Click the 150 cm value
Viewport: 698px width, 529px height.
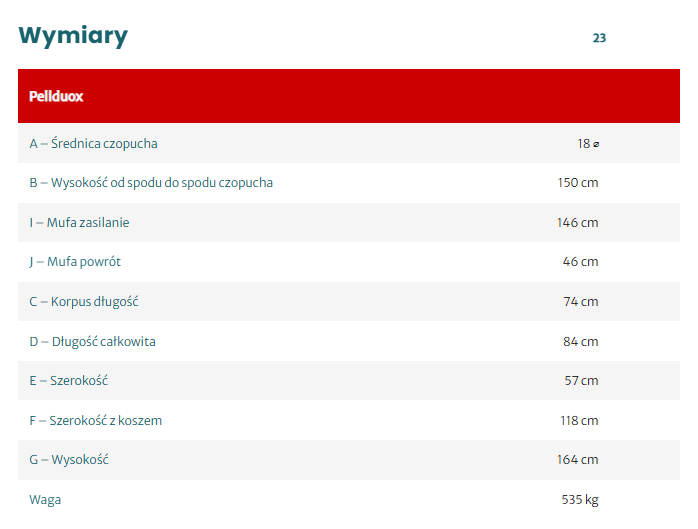pos(578,183)
